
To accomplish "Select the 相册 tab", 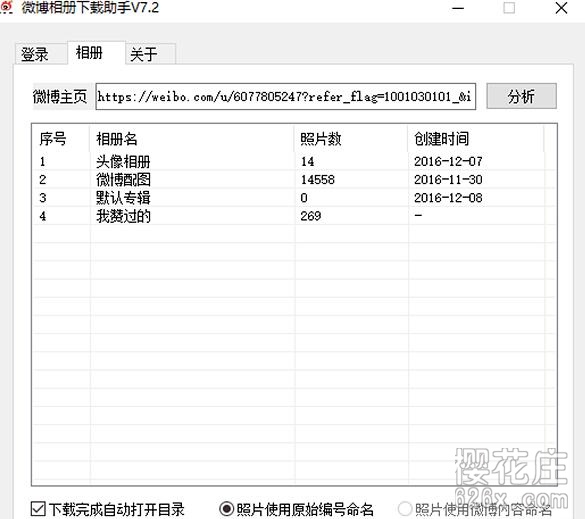I will [x=96, y=53].
